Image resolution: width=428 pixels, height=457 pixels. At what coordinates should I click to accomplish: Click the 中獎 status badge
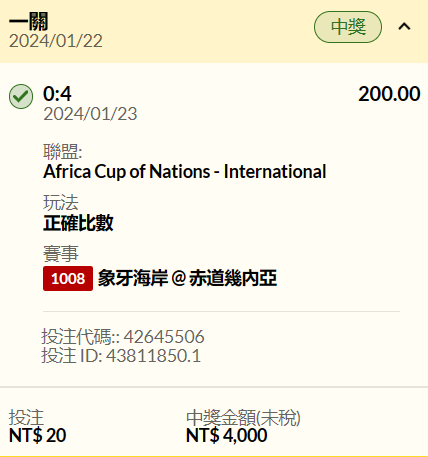click(x=348, y=27)
